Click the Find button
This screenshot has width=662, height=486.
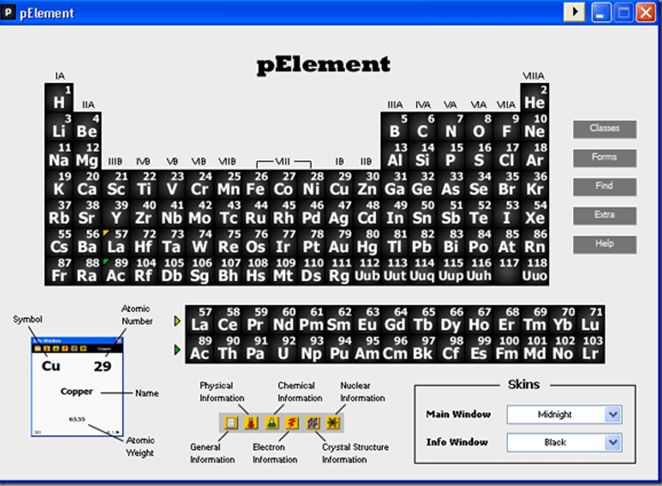[x=604, y=187]
